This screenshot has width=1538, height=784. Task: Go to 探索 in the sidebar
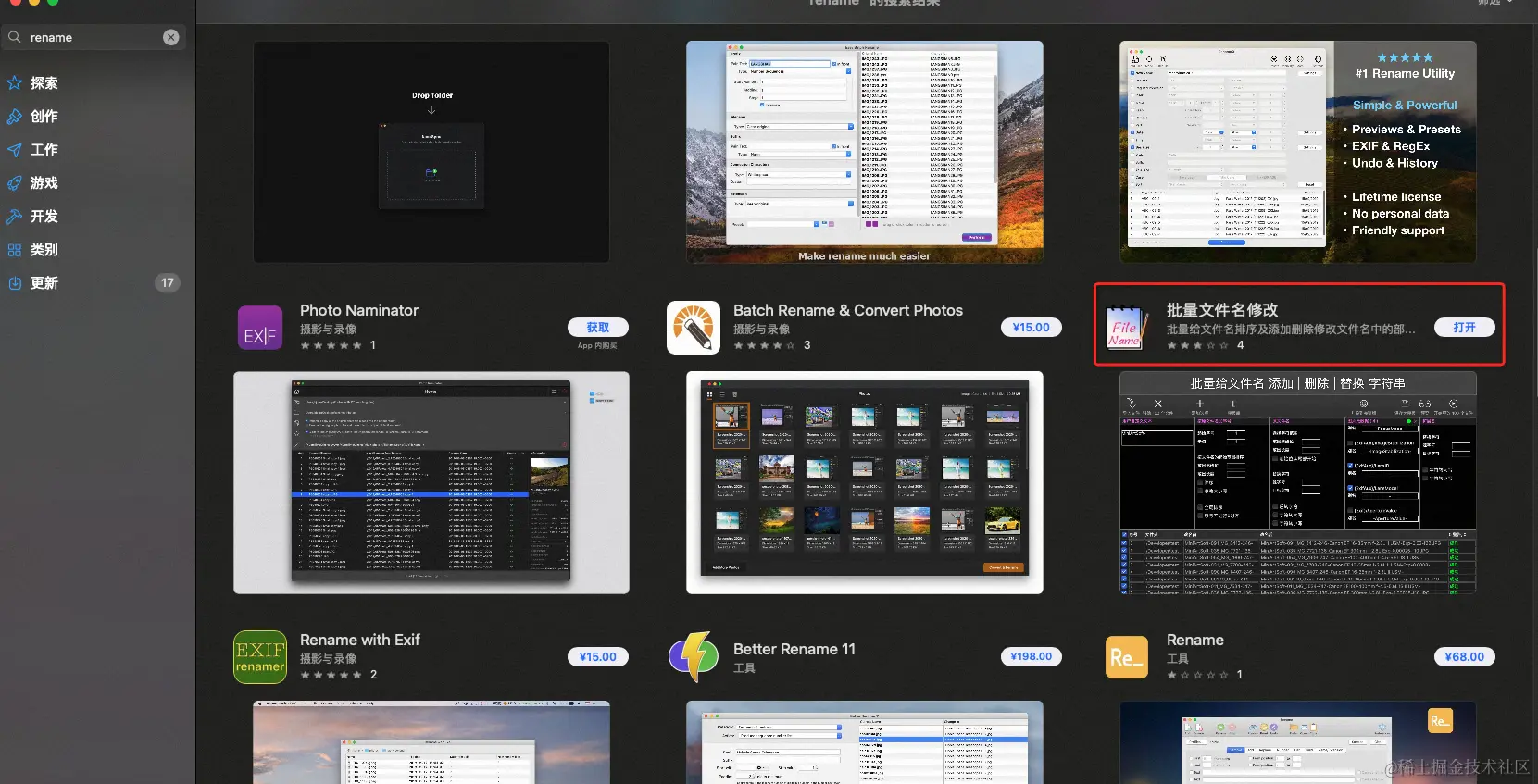tap(44, 83)
